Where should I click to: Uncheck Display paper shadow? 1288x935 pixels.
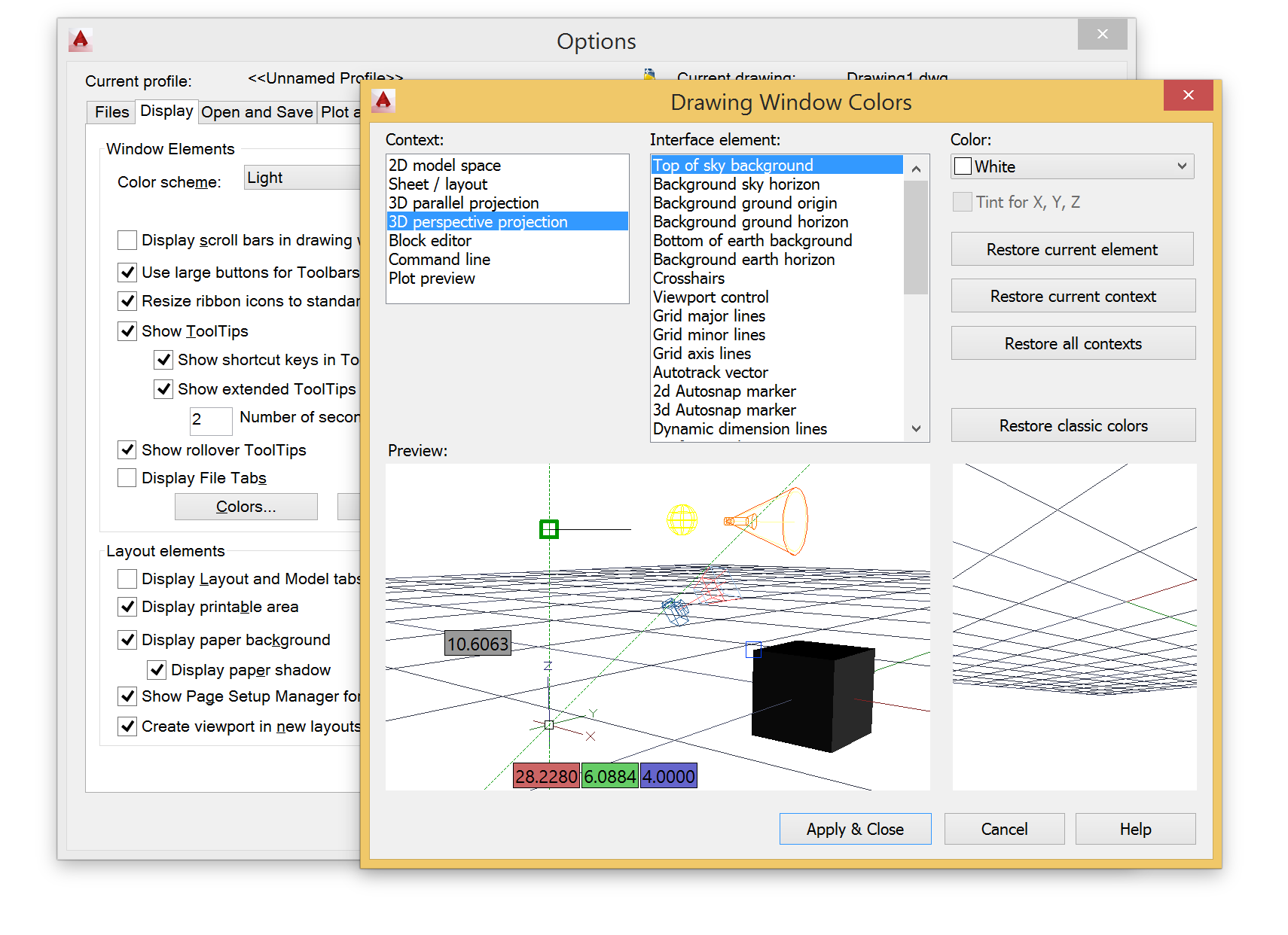157,669
